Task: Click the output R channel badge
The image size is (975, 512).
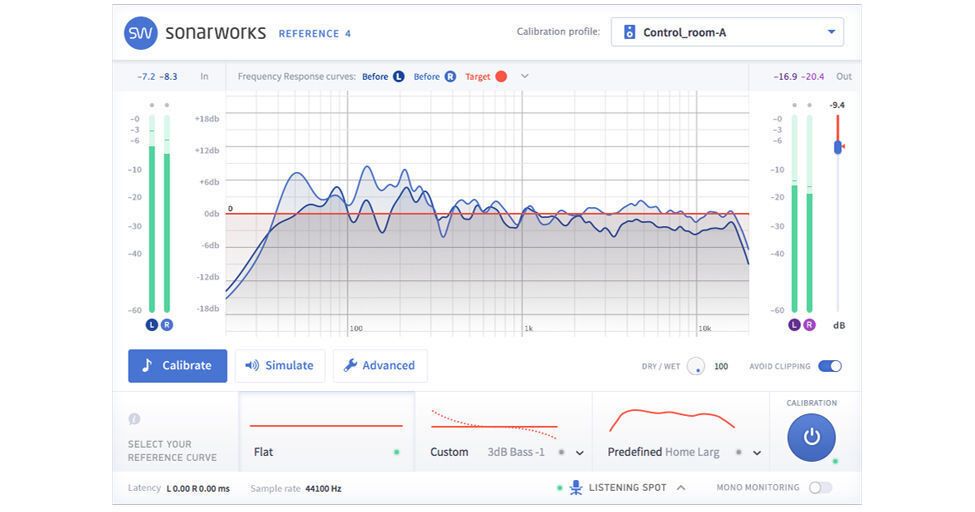Action: click(809, 325)
